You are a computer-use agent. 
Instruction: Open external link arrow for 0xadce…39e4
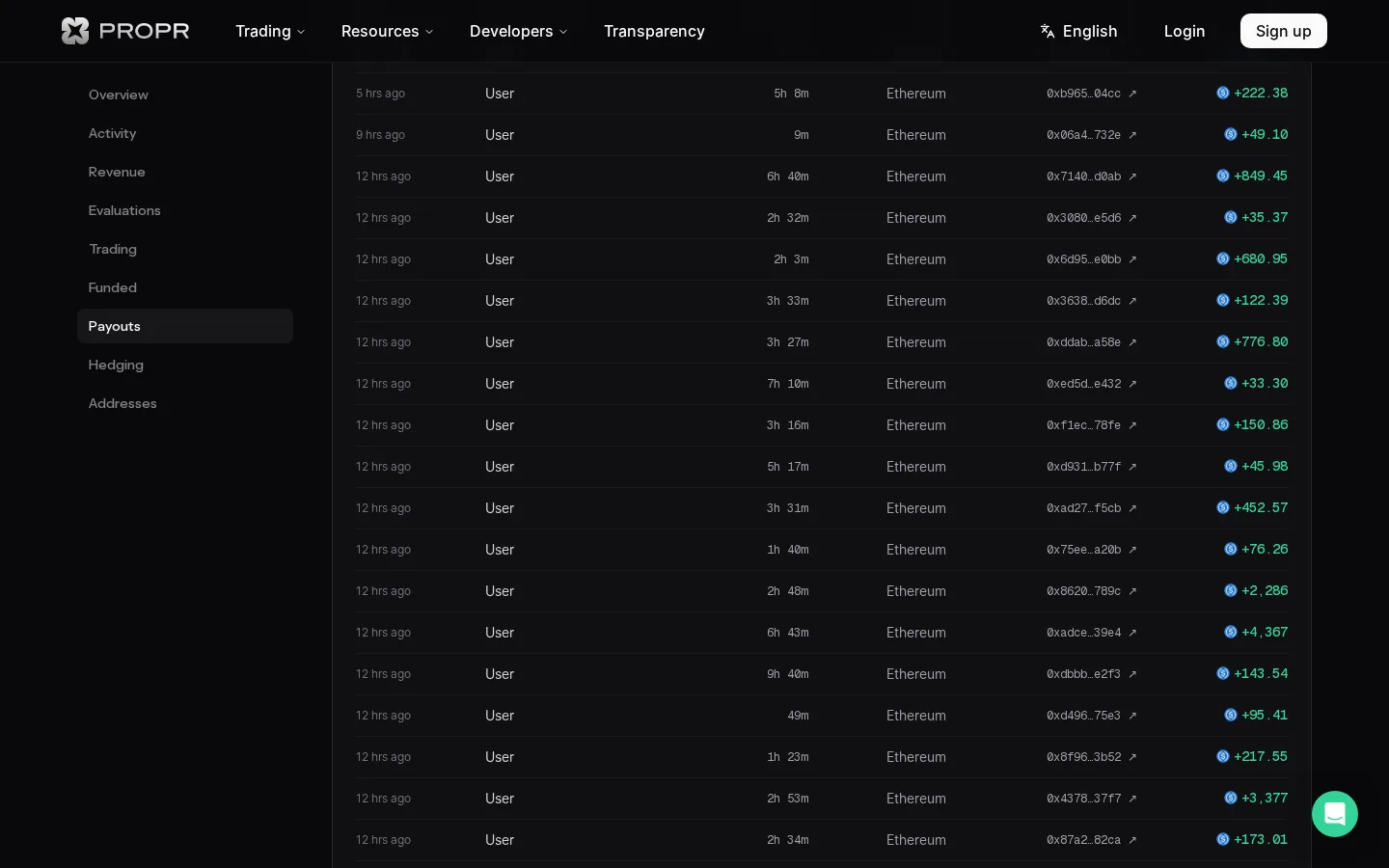(x=1132, y=633)
